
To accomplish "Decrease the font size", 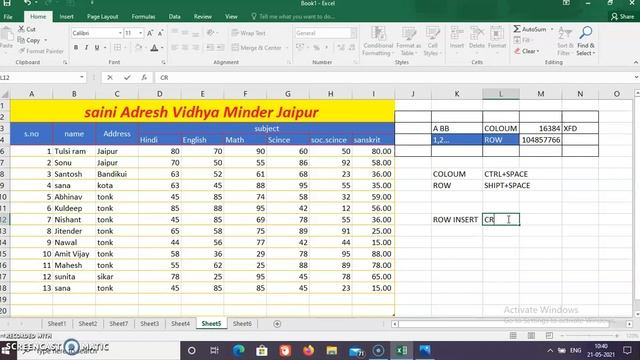I will [160, 33].
